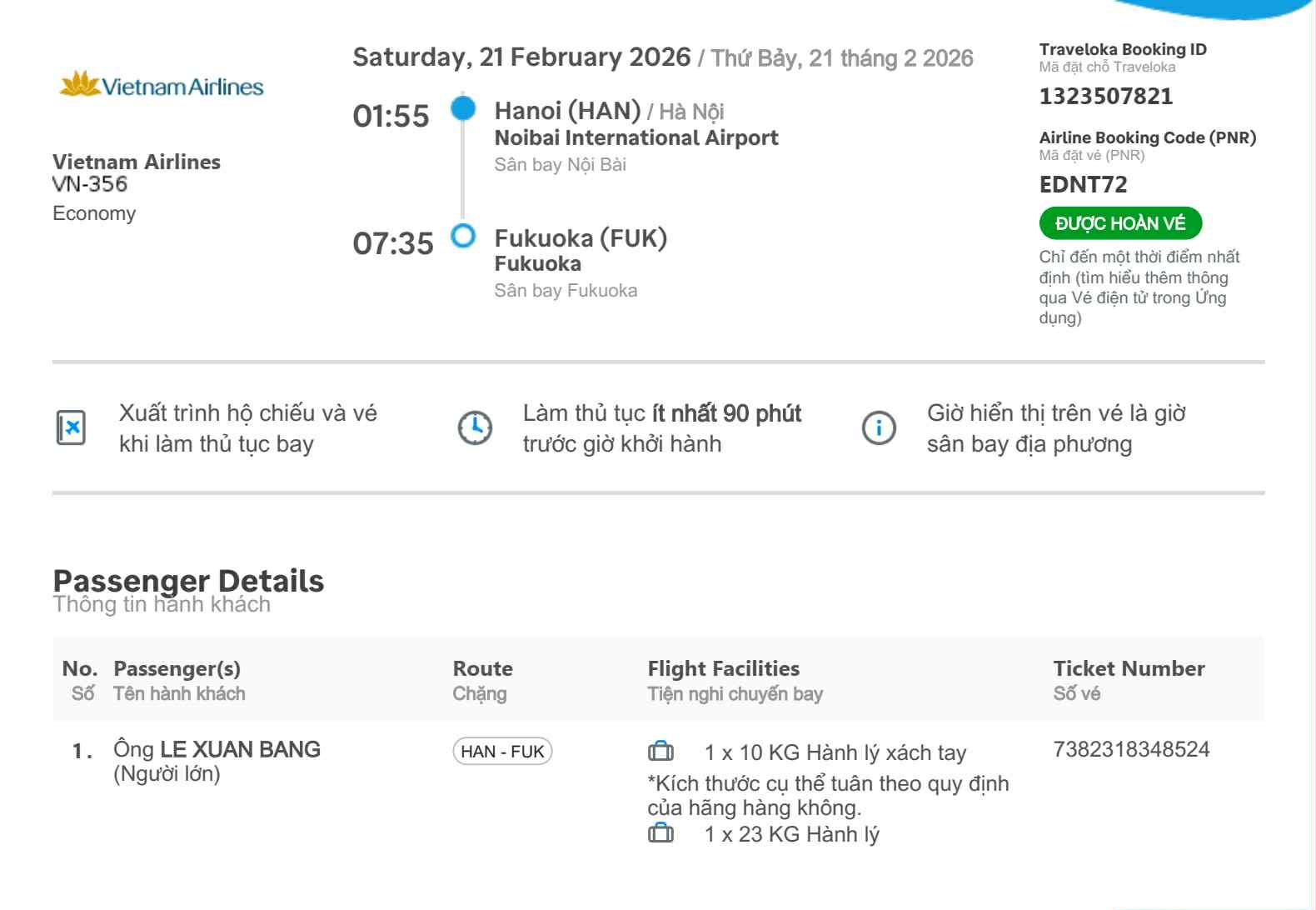Click the clock check-in time icon
1316x910 pixels.
(x=475, y=427)
